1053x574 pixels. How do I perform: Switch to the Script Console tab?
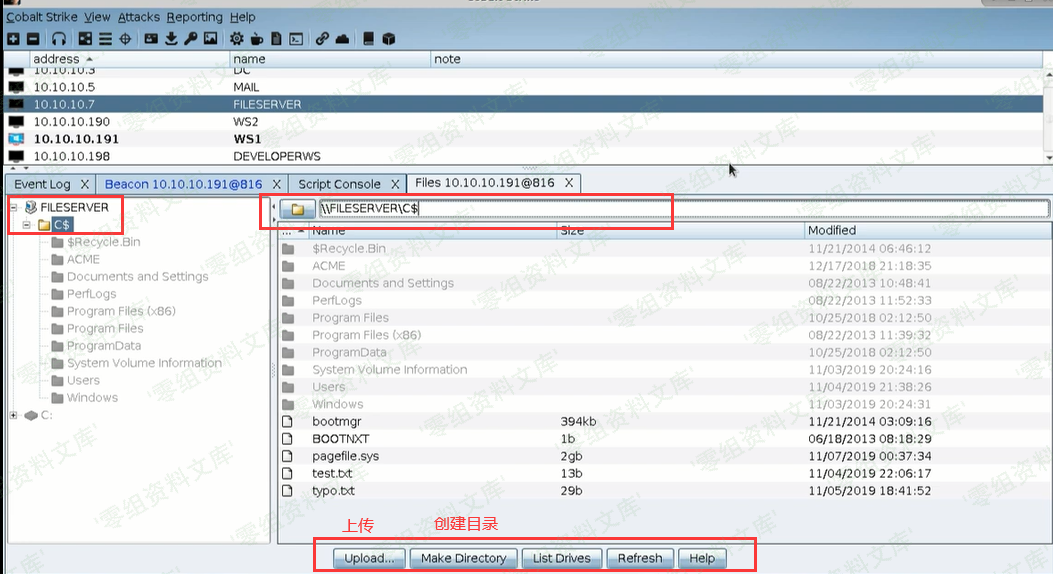pyautogui.click(x=340, y=184)
